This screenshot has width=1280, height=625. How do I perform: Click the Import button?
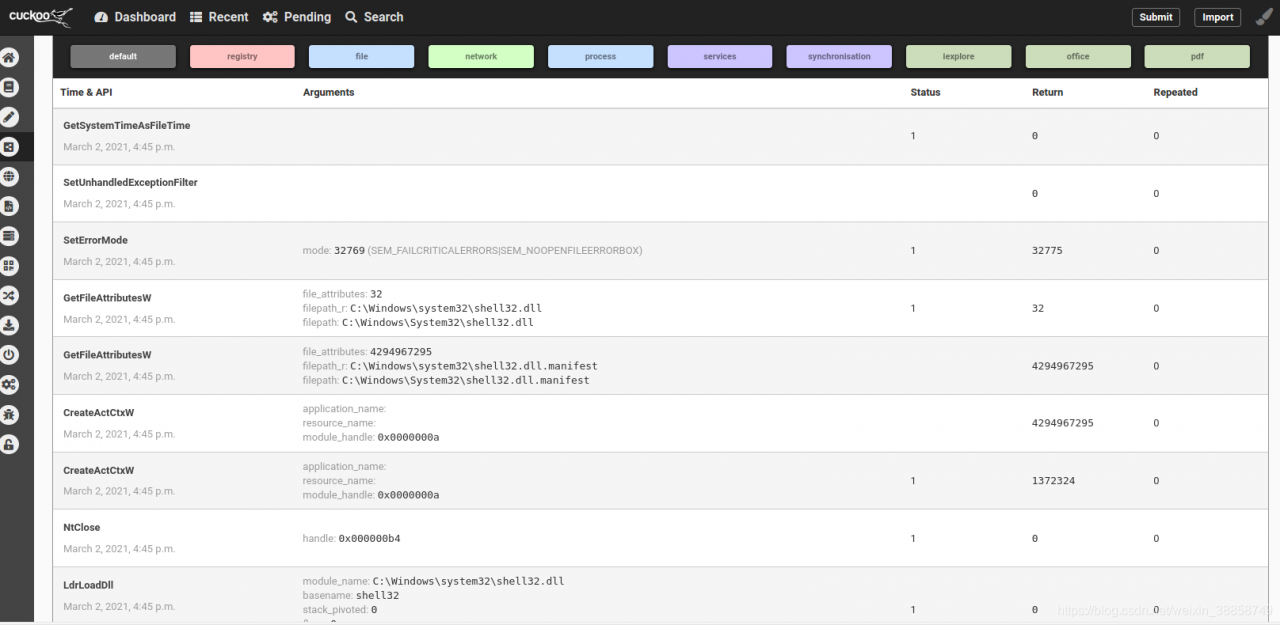point(1217,17)
